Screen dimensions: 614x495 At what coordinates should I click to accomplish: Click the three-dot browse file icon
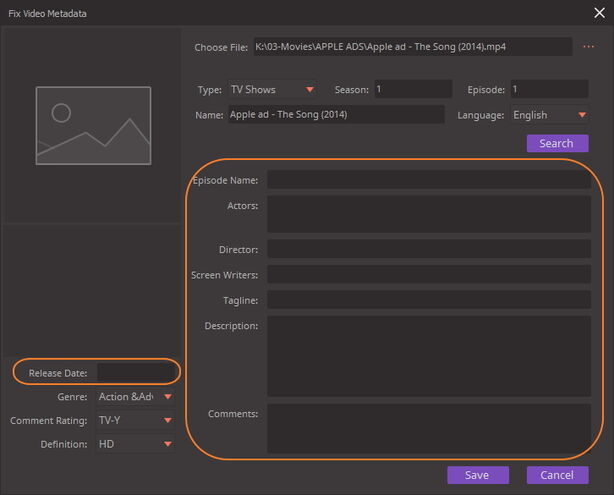[589, 47]
